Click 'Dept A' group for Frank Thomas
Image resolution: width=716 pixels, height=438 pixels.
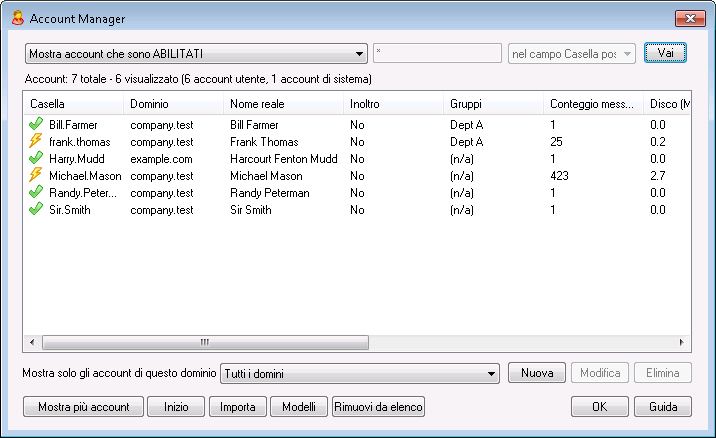(x=467, y=142)
